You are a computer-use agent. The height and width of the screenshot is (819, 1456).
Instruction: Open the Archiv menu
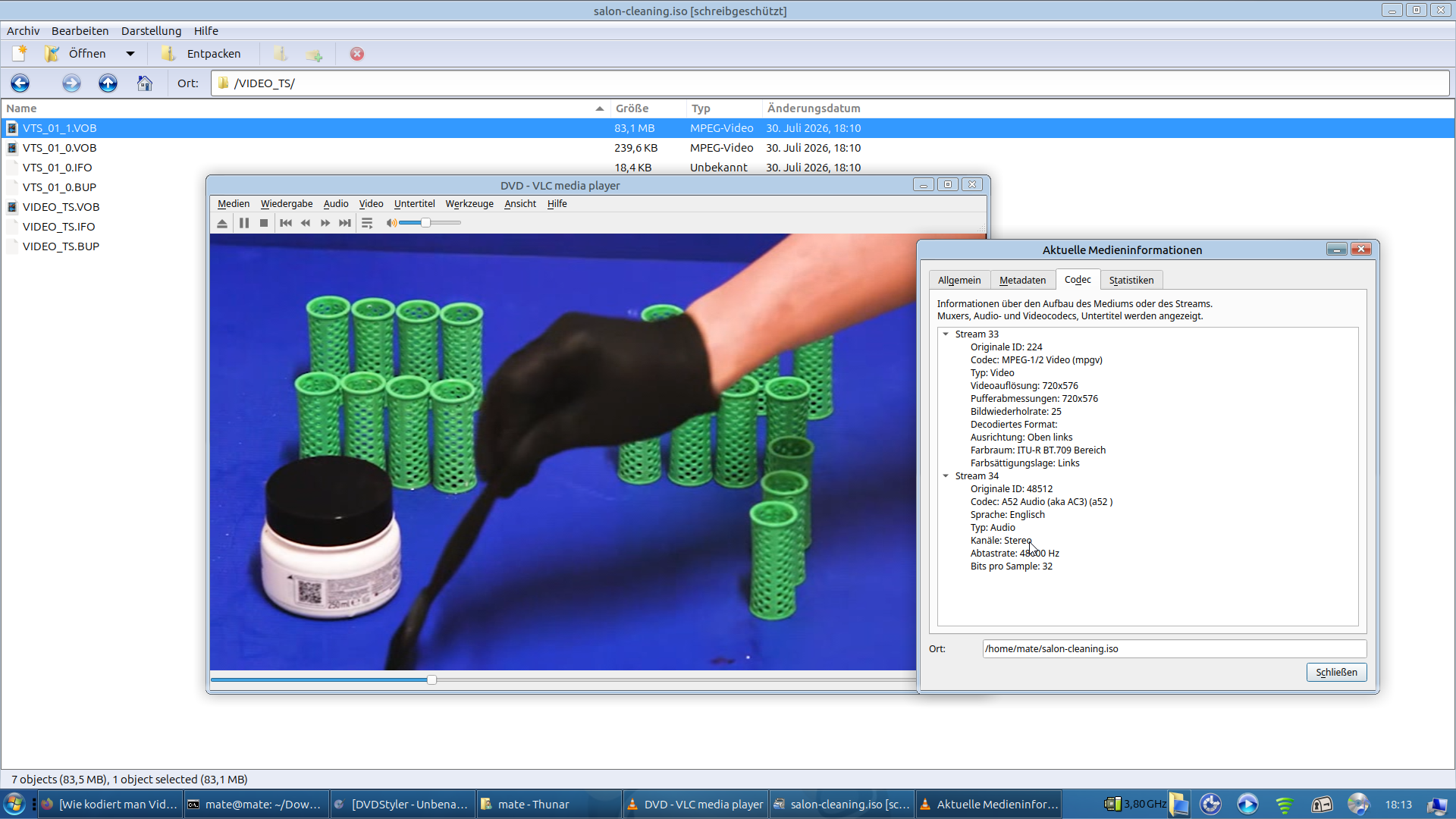point(23,31)
